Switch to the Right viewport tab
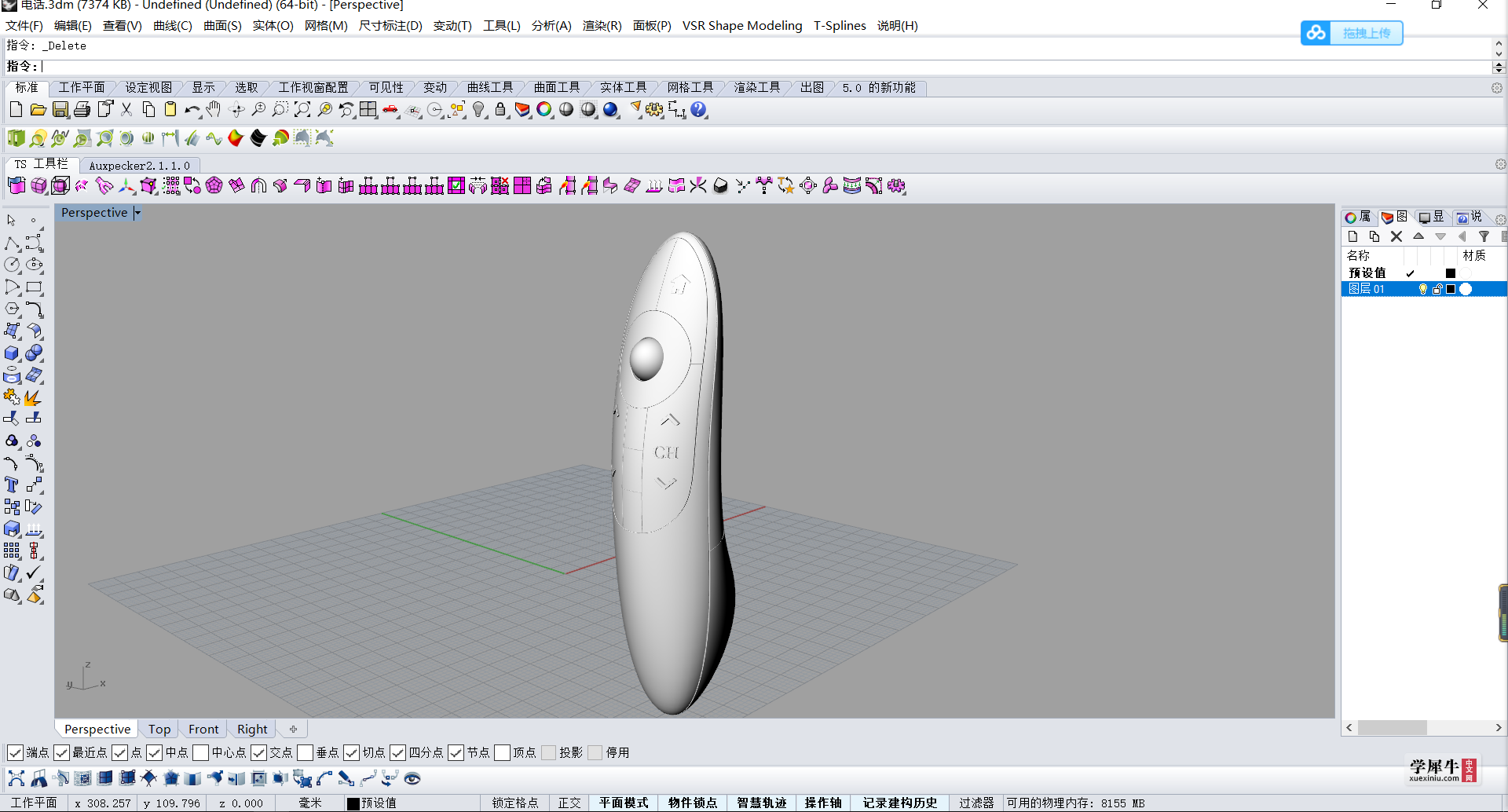The width and height of the screenshot is (1508, 812). 252,730
